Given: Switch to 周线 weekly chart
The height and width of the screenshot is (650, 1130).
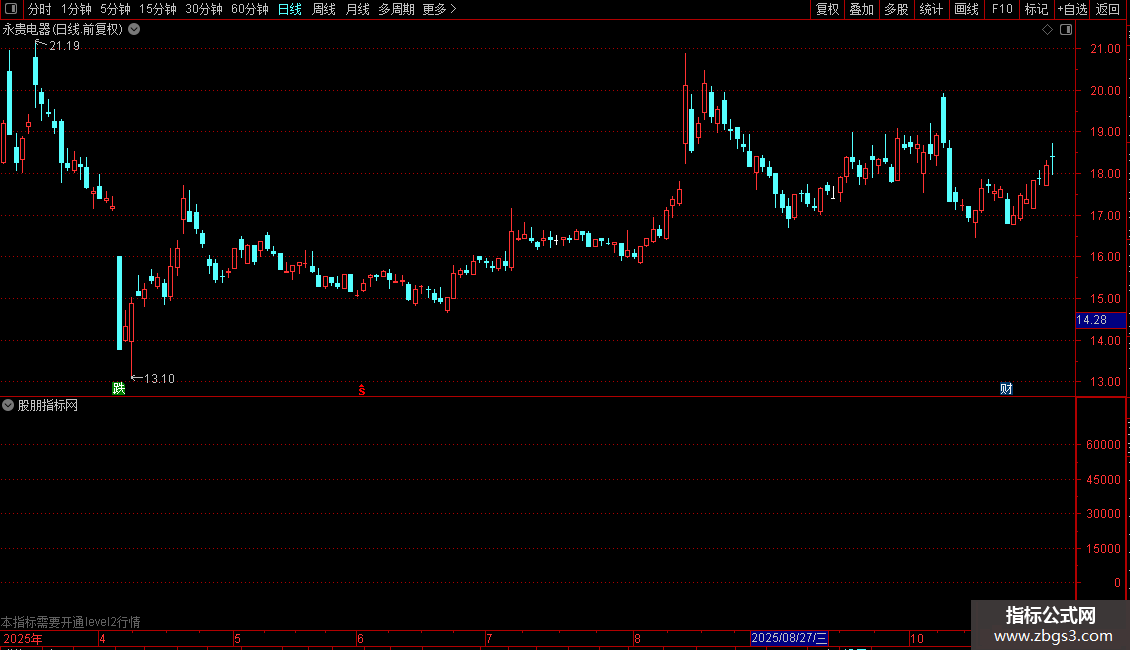Looking at the screenshot, I should point(324,9).
